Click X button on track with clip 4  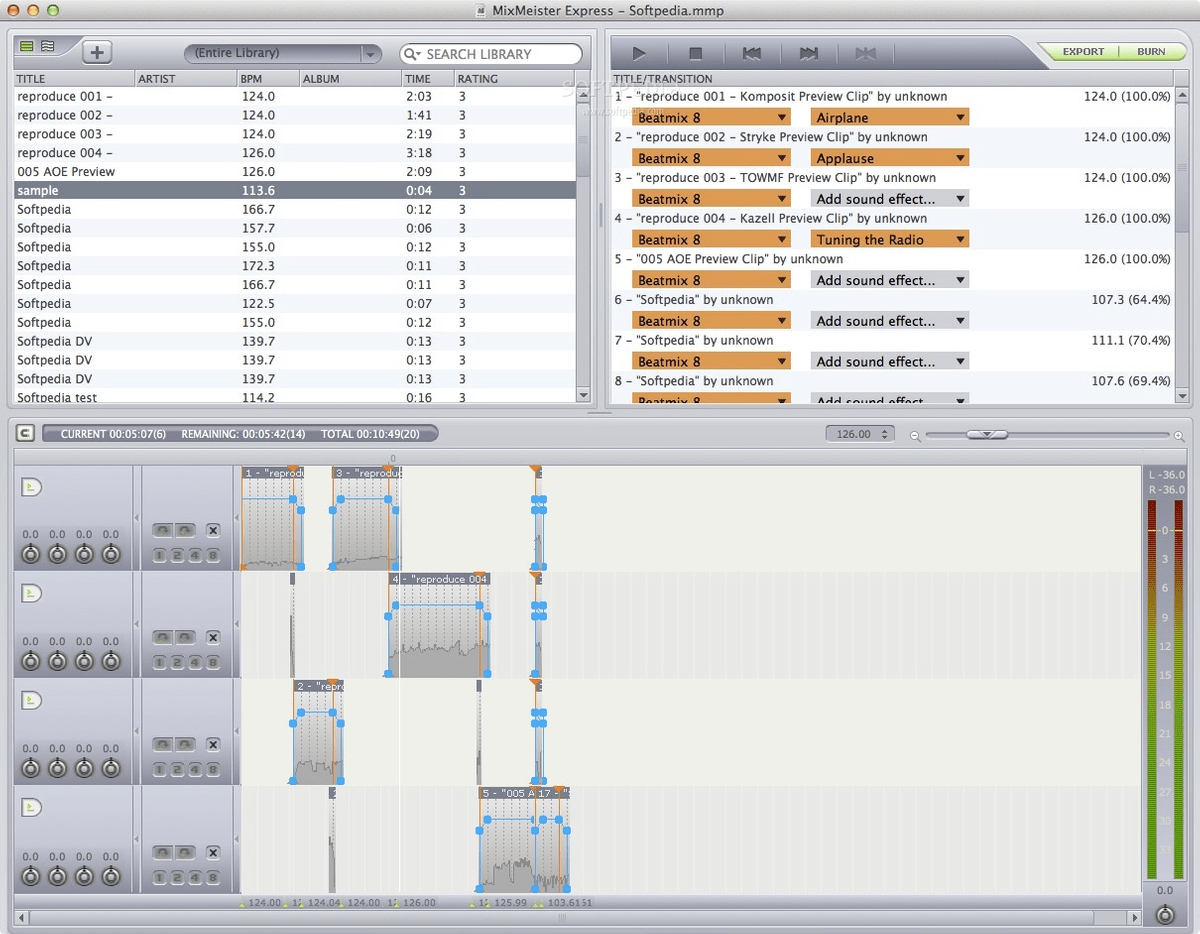click(x=213, y=637)
